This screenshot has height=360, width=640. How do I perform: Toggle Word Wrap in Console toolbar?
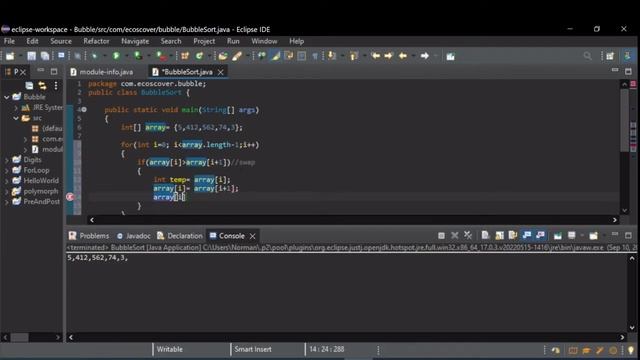513,236
